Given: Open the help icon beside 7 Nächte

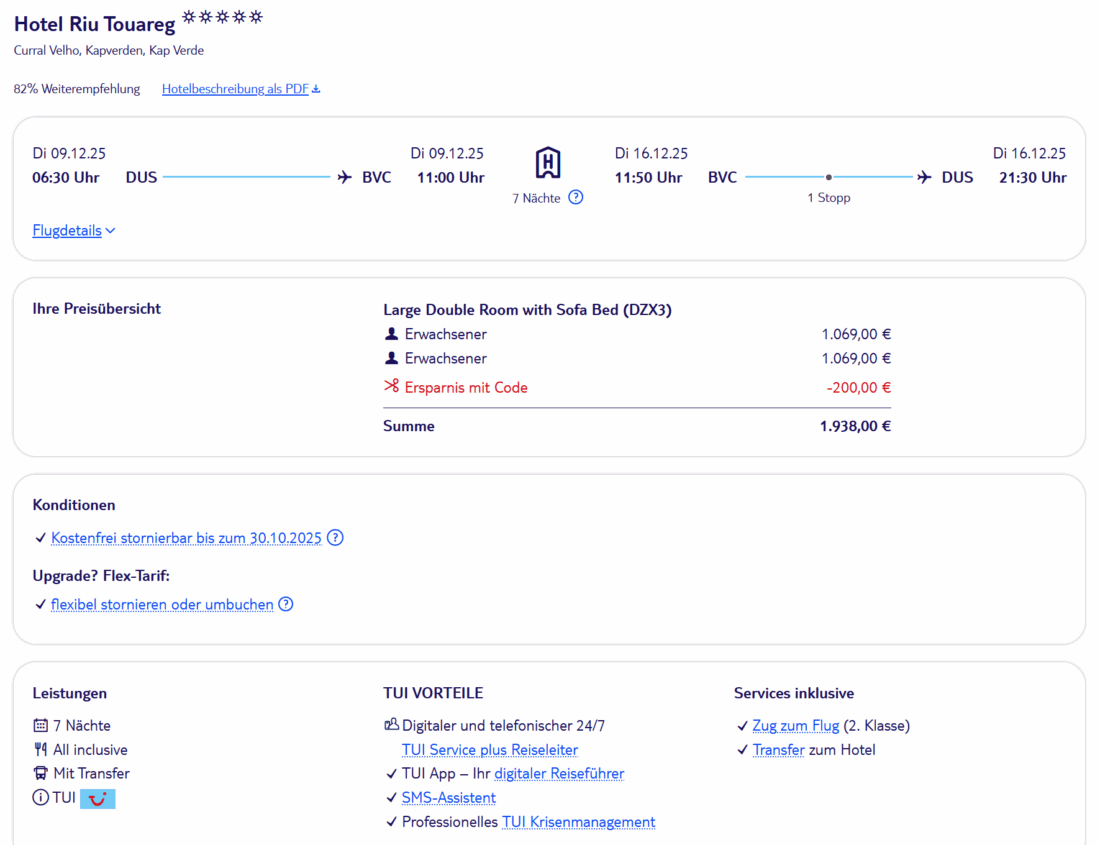Looking at the screenshot, I should point(576,197).
